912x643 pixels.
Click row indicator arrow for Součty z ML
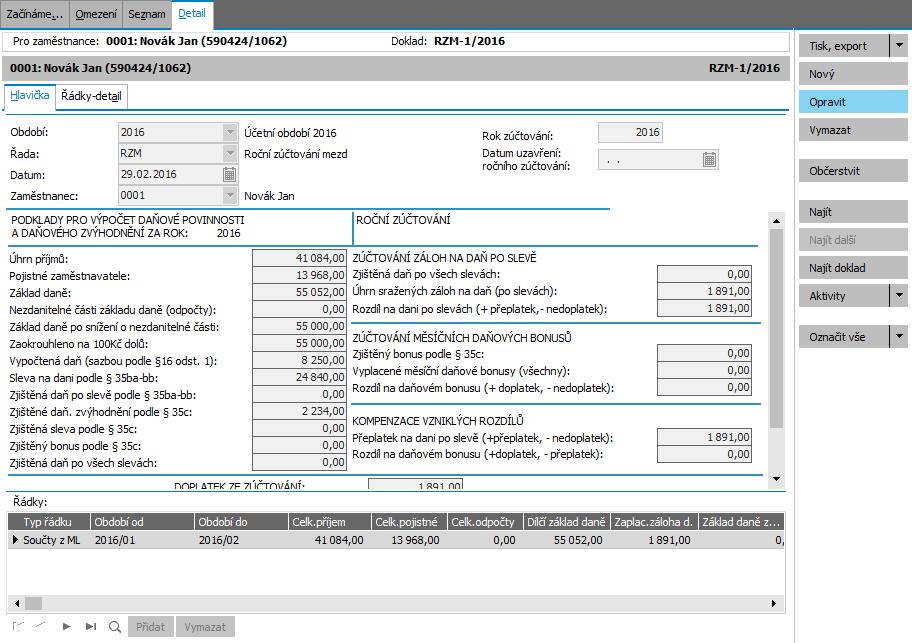[15, 540]
